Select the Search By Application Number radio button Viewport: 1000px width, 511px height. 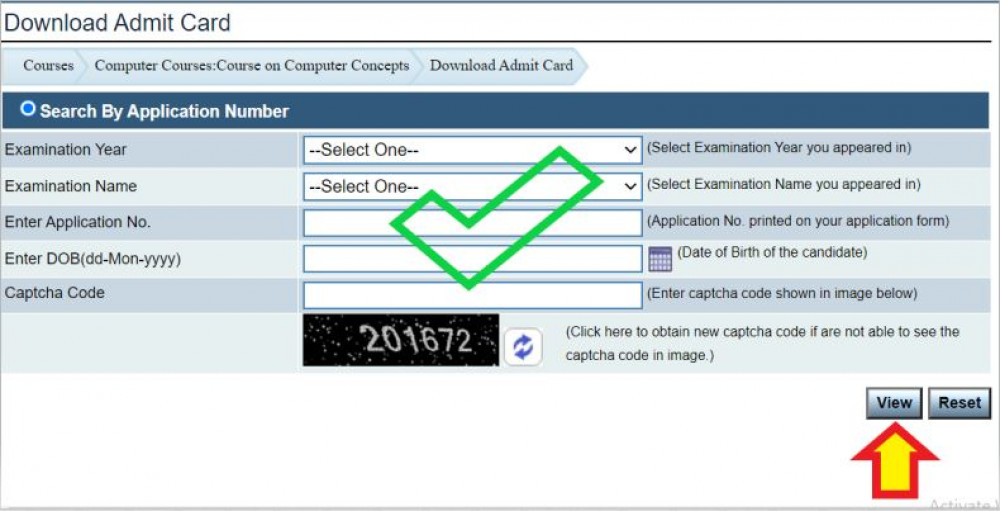[28, 109]
